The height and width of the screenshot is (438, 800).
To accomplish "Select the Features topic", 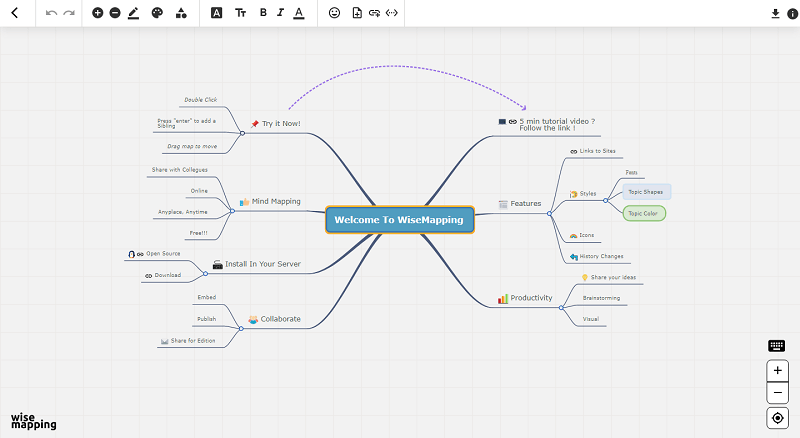I will 526,203.
